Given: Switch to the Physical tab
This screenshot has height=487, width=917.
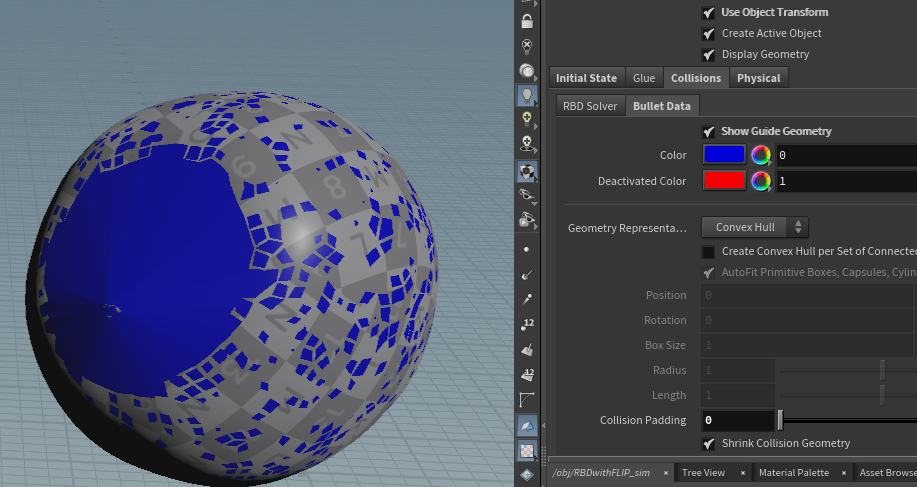Looking at the screenshot, I should [x=758, y=78].
